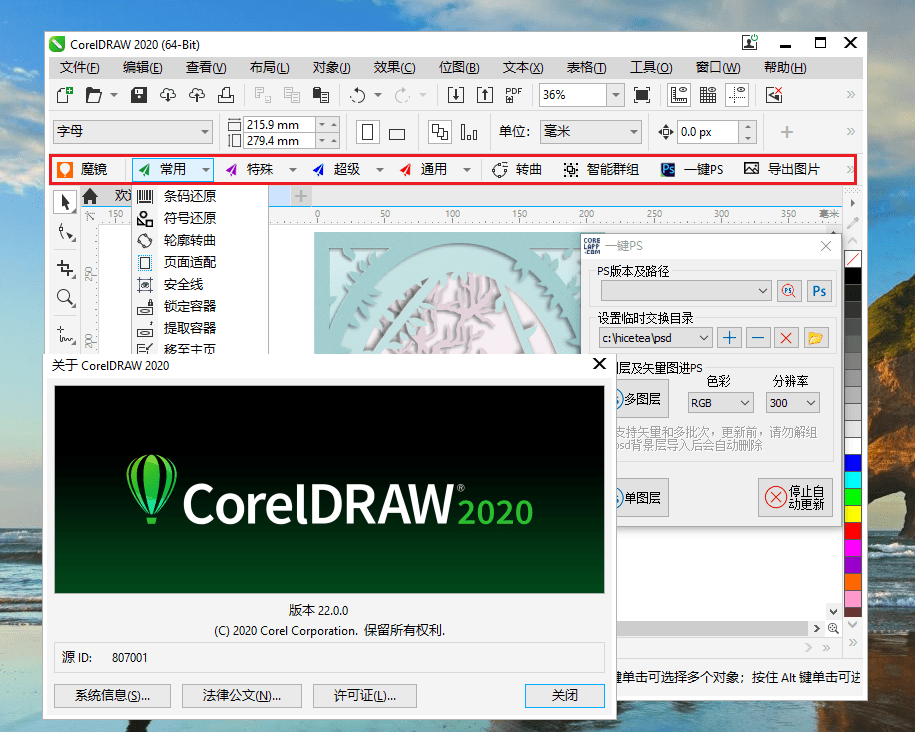The height and width of the screenshot is (732, 915).
Task: Open the 文件(F) menu
Action: point(79,68)
